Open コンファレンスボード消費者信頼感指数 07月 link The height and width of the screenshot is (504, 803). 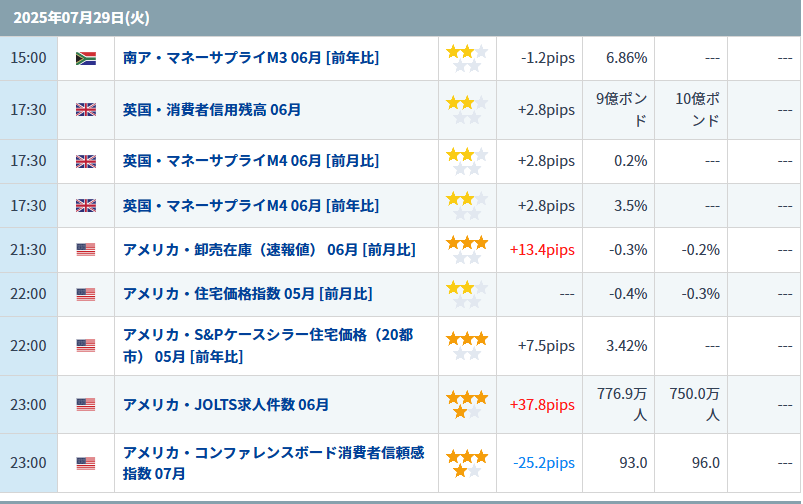click(273, 463)
